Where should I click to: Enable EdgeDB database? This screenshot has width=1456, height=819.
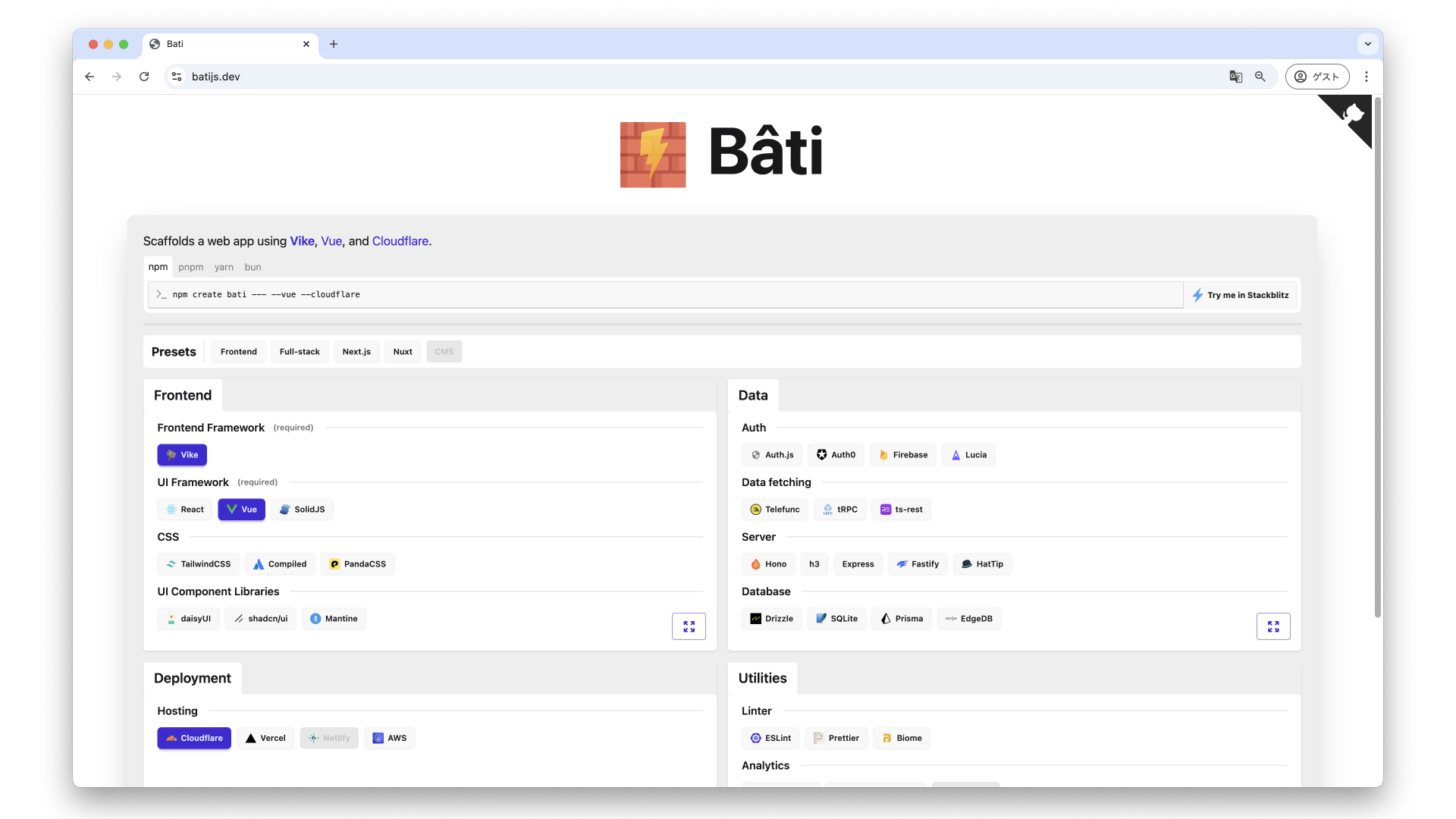(969, 619)
